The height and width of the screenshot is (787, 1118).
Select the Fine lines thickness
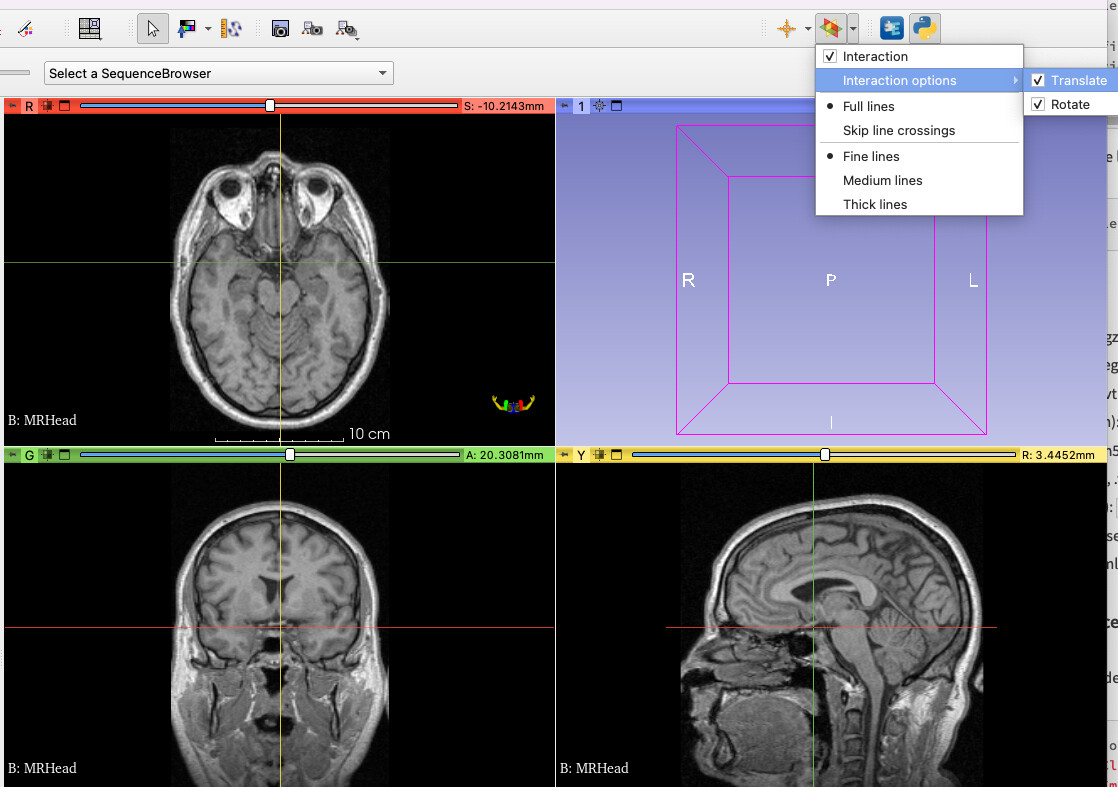tap(919, 156)
